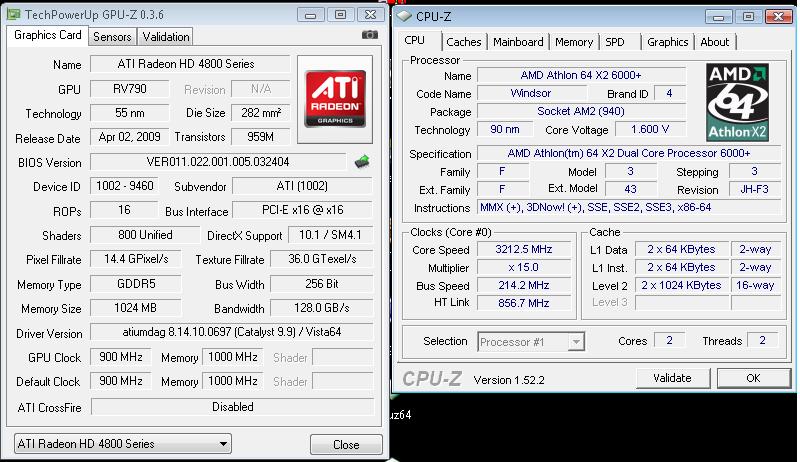
Task: Click the GPU Clock 900 MHz value
Action: pyautogui.click(x=121, y=357)
